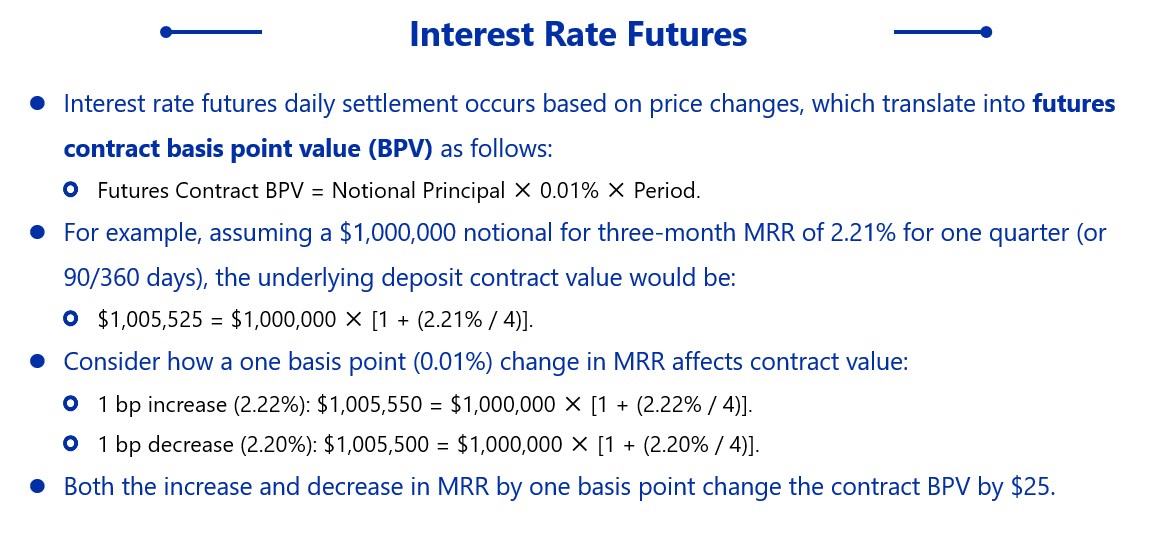Select the solid bullet before 'Interest rate futures daily'
The width and height of the screenshot is (1169, 554).
coord(38,103)
